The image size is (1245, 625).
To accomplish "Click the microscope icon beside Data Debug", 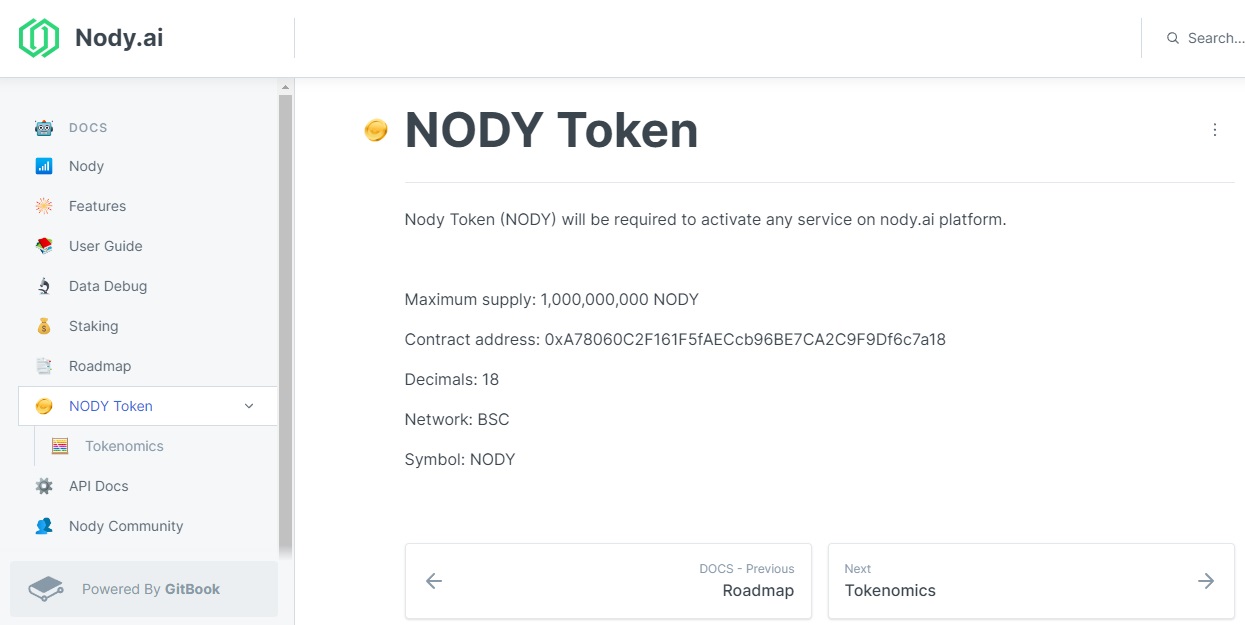I will [x=44, y=286].
